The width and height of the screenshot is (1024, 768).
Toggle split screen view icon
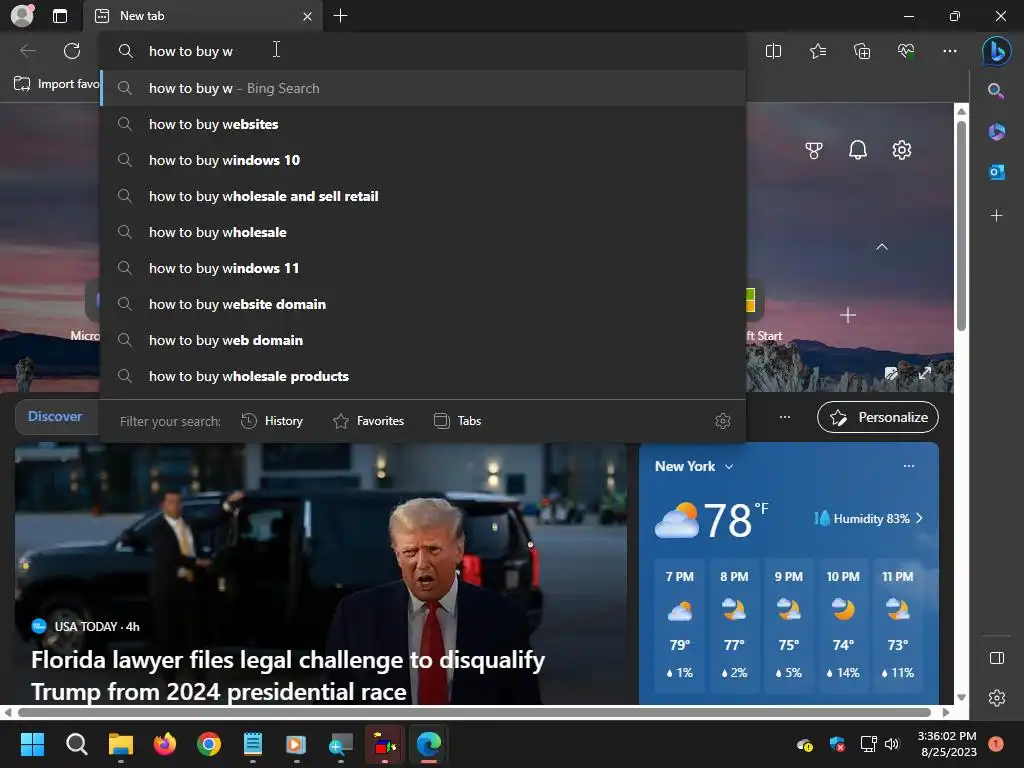click(773, 51)
